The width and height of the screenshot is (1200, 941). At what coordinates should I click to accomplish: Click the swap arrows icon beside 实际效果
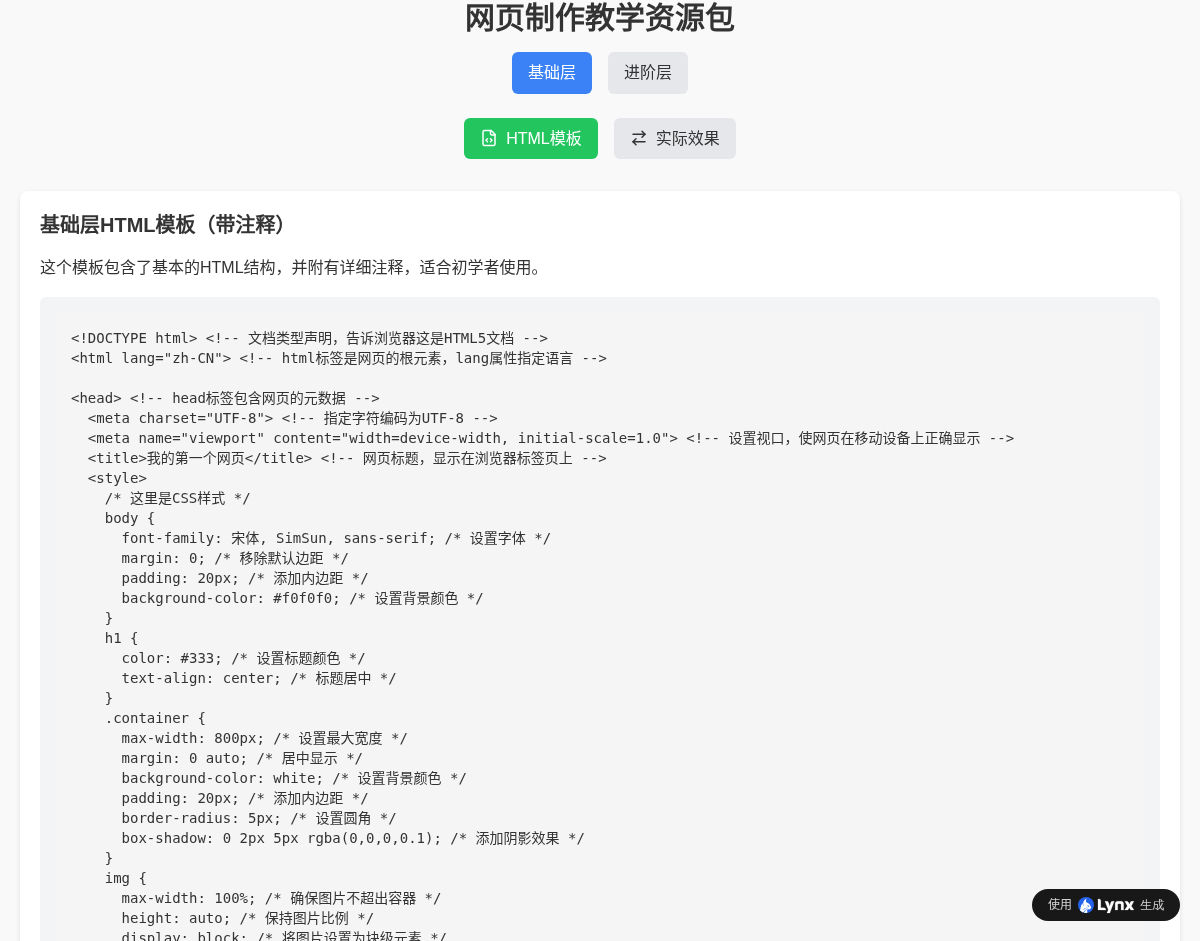coord(639,138)
